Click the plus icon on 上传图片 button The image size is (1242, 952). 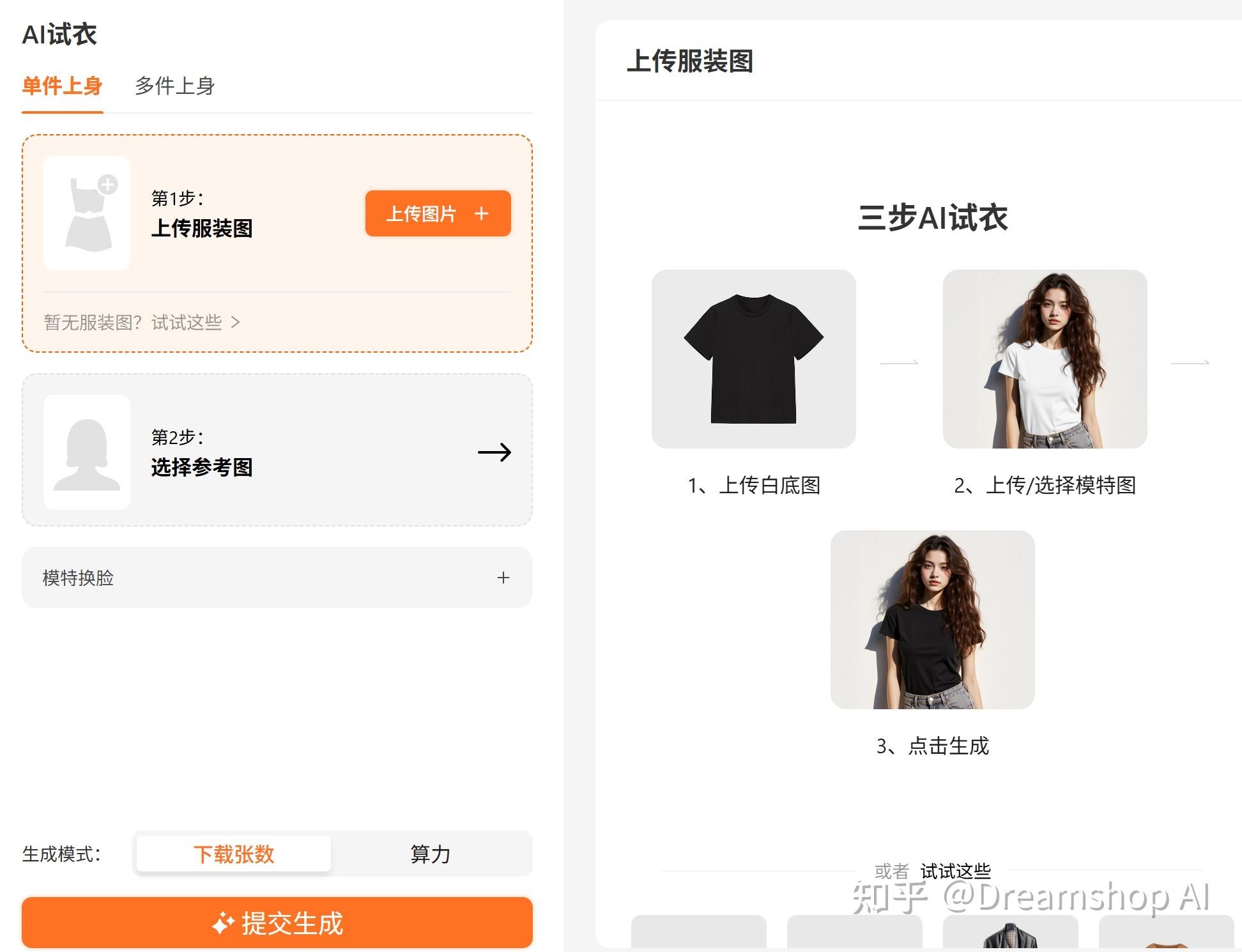(482, 213)
